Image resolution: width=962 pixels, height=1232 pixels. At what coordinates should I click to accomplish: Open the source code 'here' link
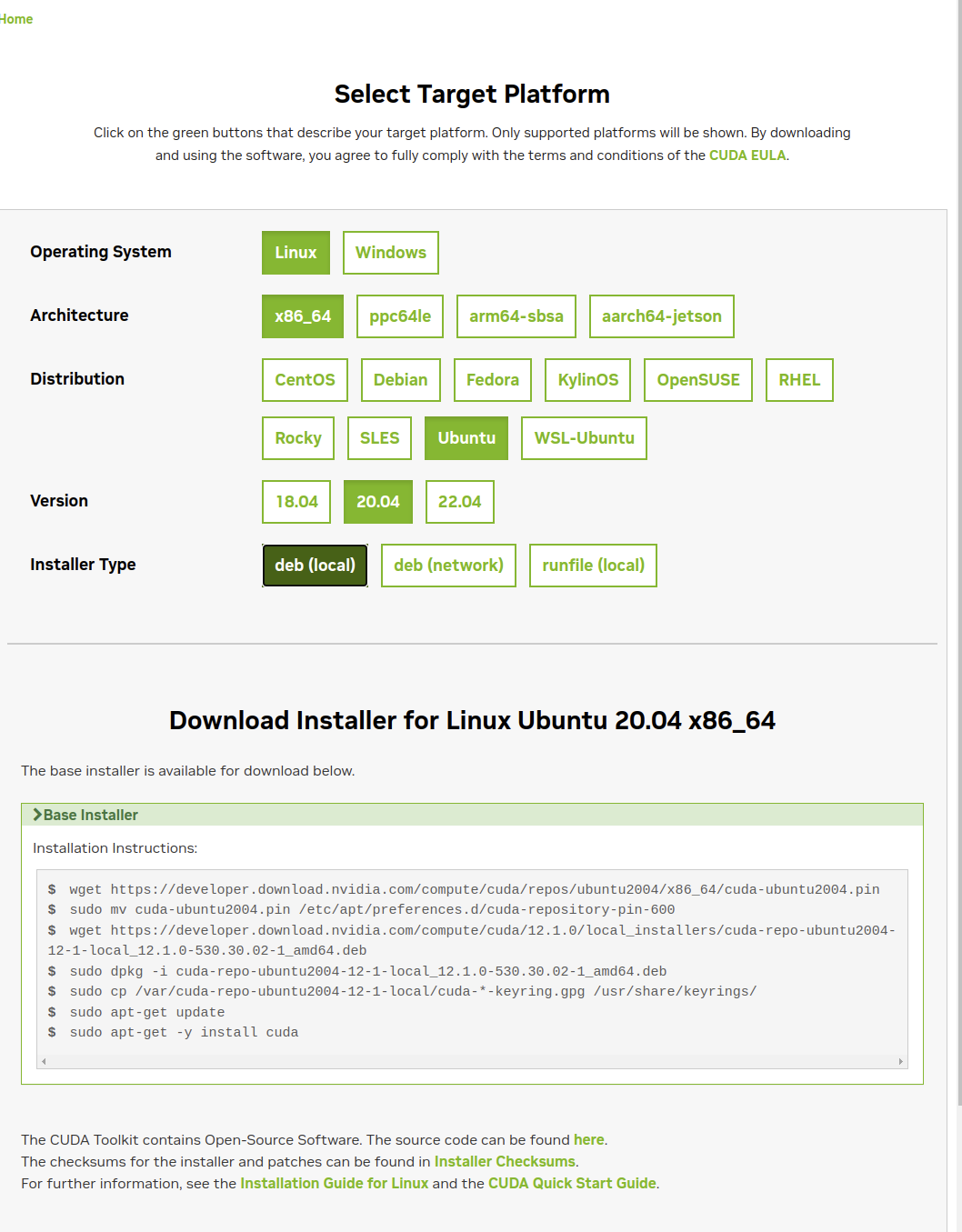589,1140
